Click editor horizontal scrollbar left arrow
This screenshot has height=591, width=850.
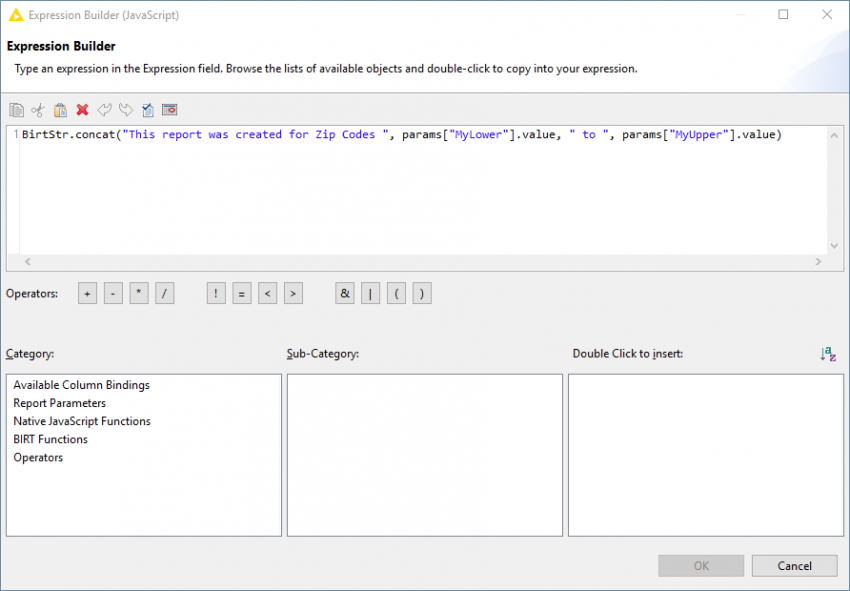[28, 262]
